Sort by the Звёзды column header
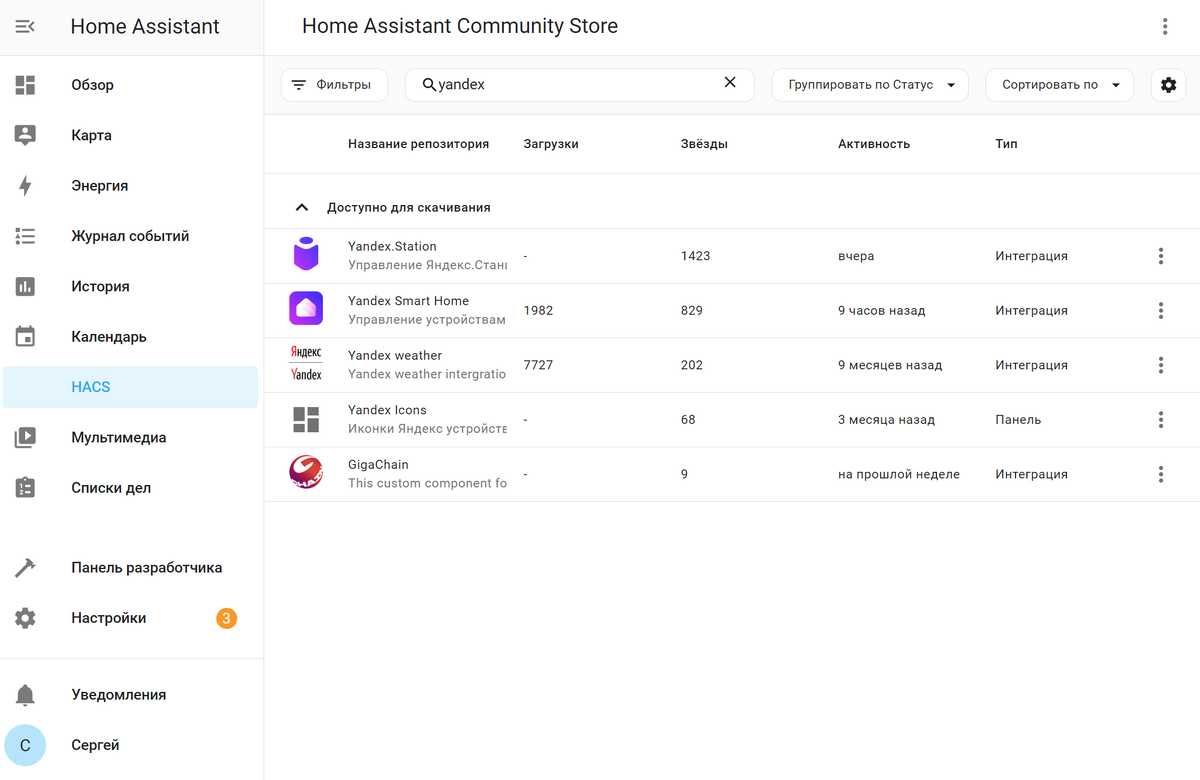This screenshot has width=1200, height=780. coord(704,144)
